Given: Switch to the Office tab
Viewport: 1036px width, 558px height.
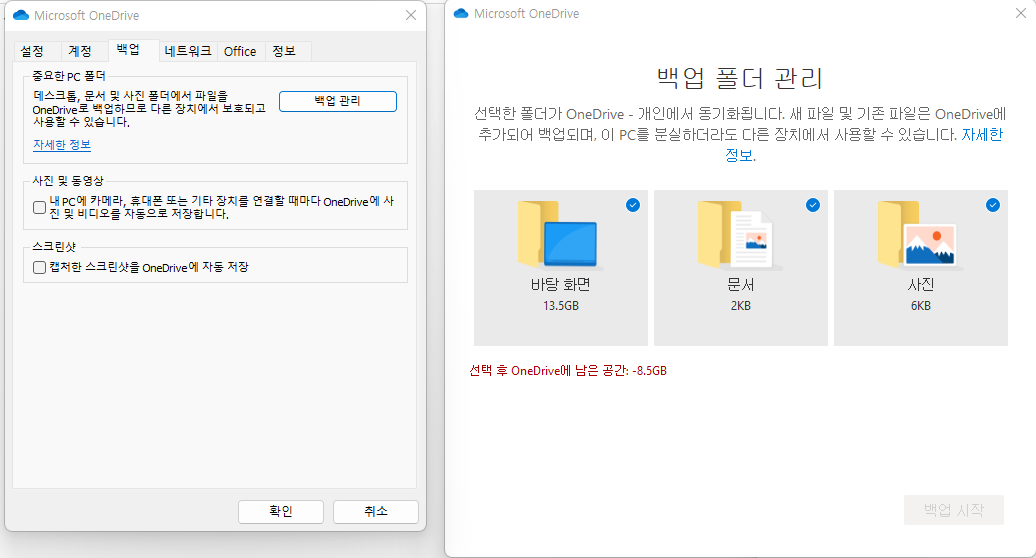Looking at the screenshot, I should 240,52.
